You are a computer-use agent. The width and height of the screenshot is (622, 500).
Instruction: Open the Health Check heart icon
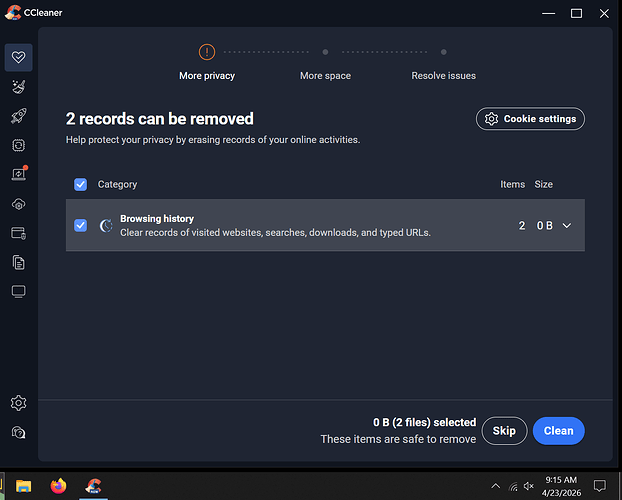pyautogui.click(x=19, y=58)
